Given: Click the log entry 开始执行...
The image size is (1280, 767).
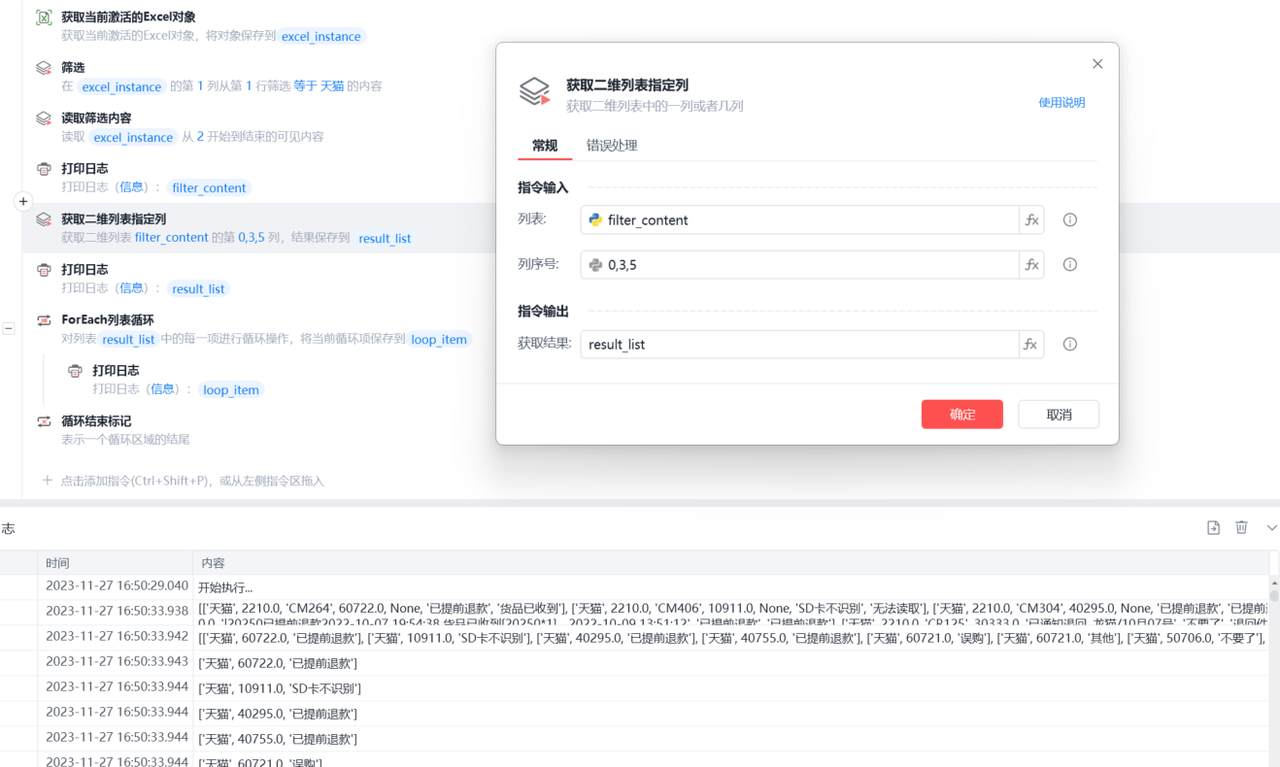Looking at the screenshot, I should pyautogui.click(x=226, y=588).
